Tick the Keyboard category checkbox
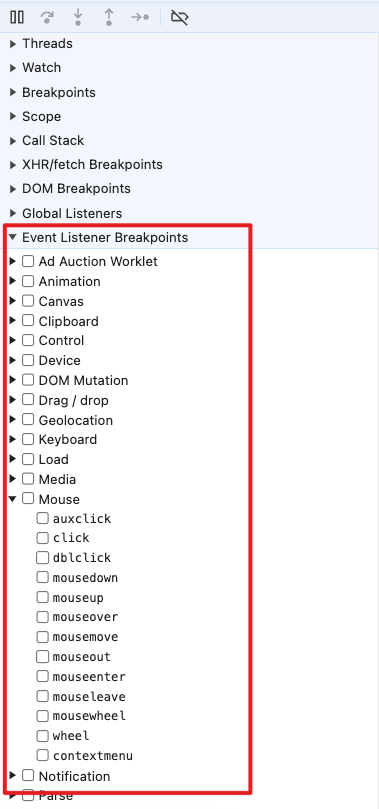The height and width of the screenshot is (809, 379). point(28,439)
